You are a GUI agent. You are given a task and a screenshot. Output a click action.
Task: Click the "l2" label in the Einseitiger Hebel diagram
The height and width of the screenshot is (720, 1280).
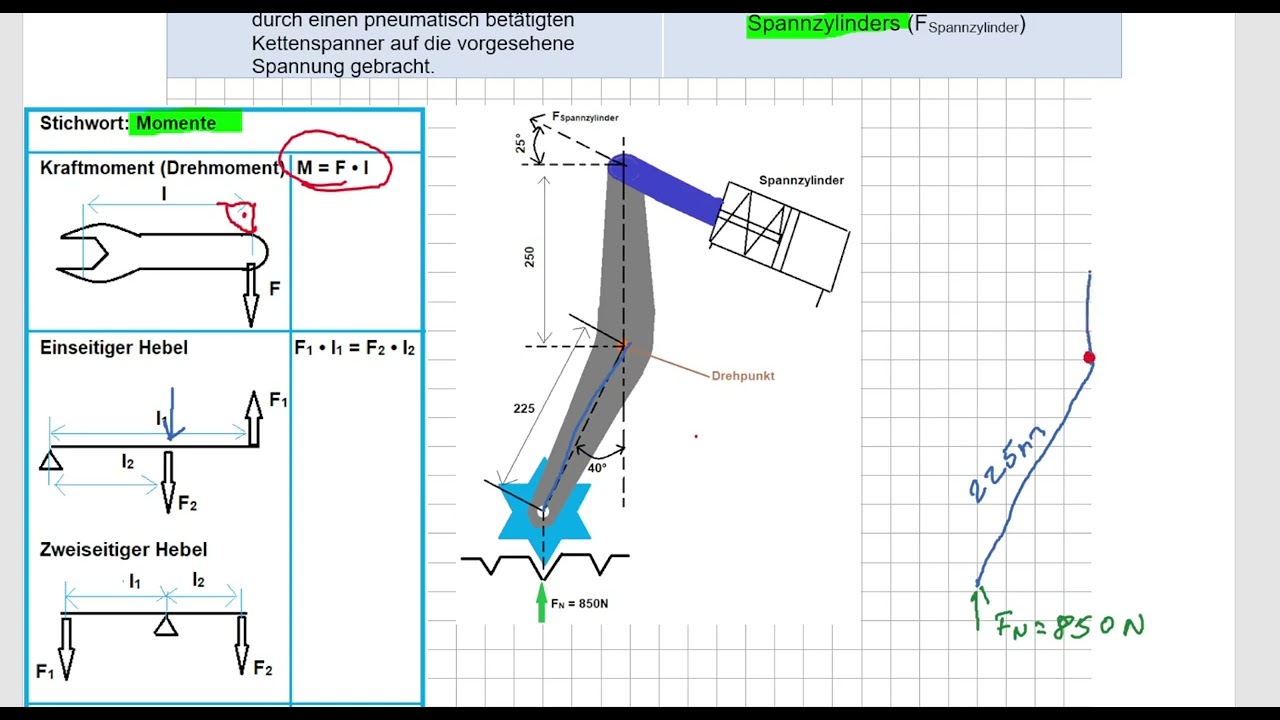click(x=128, y=462)
